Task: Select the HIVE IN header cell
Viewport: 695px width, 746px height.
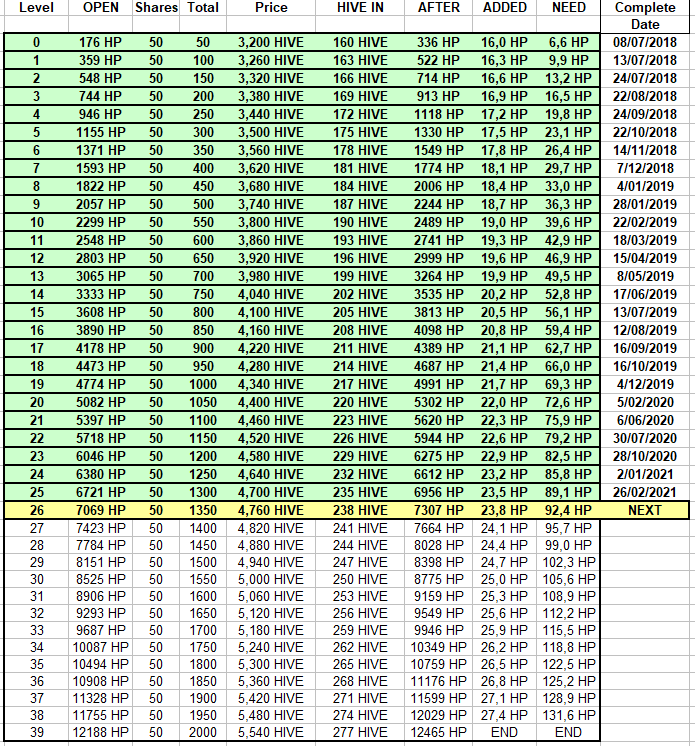Action: tap(360, 8)
